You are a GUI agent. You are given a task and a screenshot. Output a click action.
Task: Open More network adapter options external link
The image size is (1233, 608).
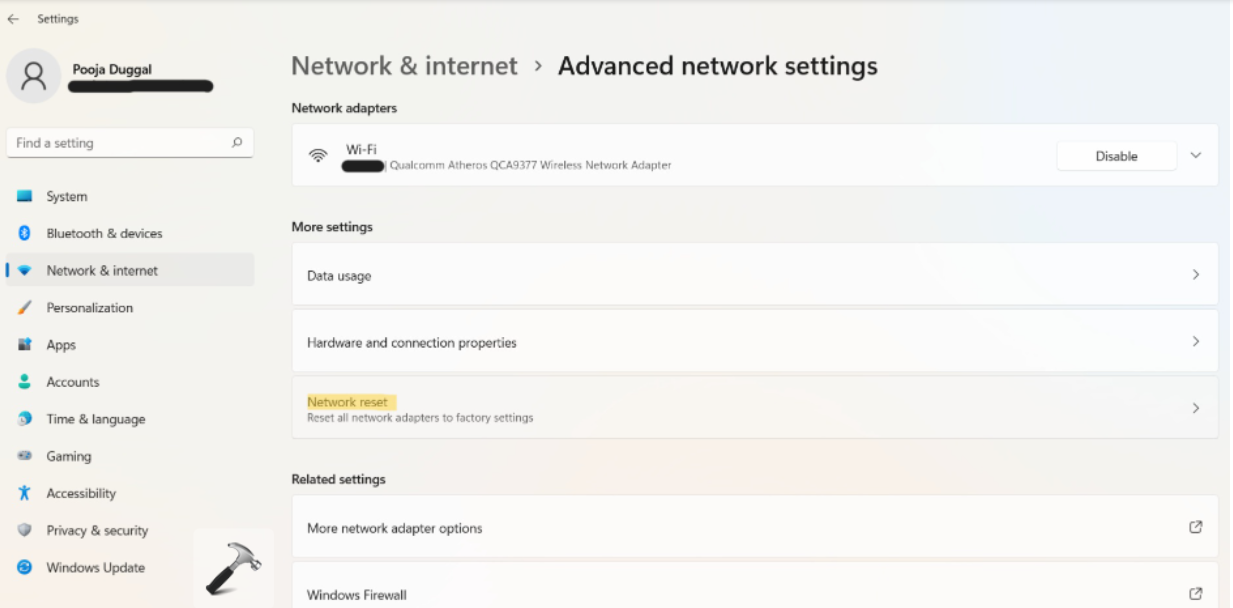(x=1195, y=527)
